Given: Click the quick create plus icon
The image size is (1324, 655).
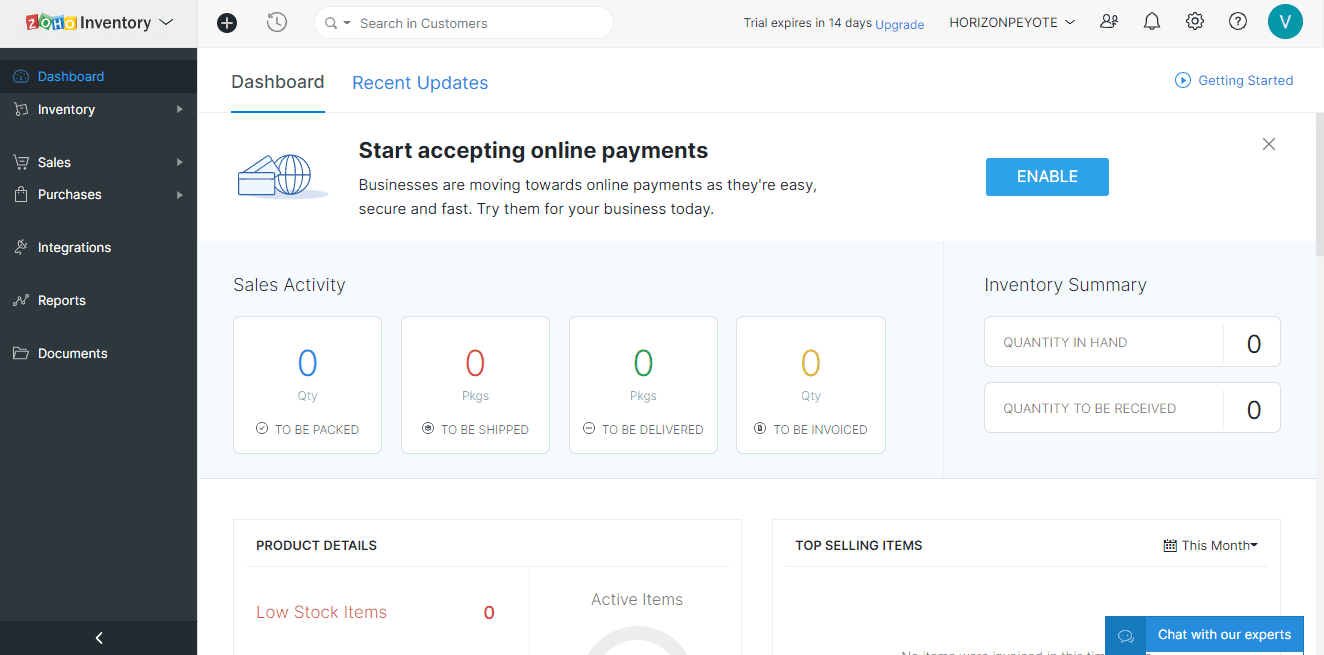Looking at the screenshot, I should click(227, 23).
